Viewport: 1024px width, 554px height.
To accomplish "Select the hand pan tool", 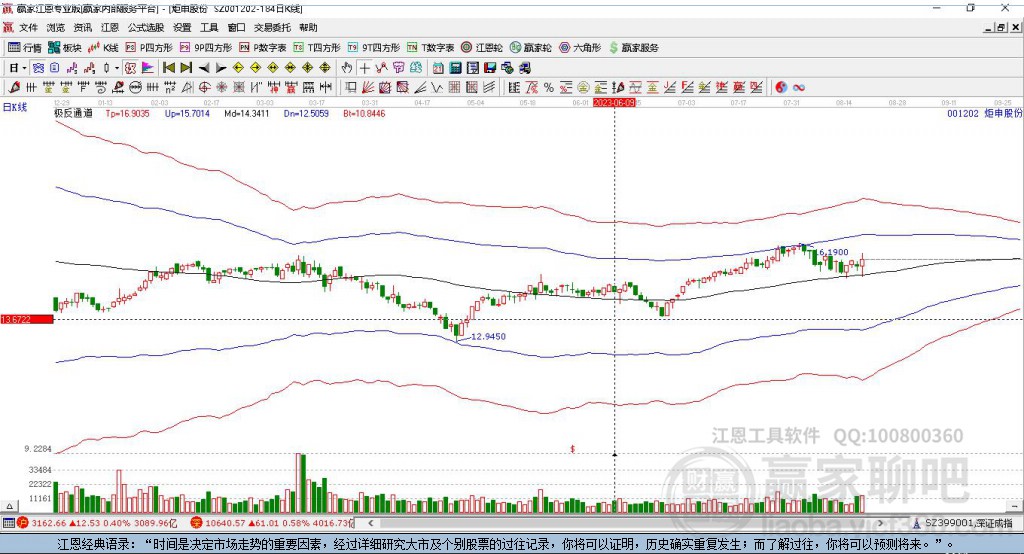I will pyautogui.click(x=346, y=68).
